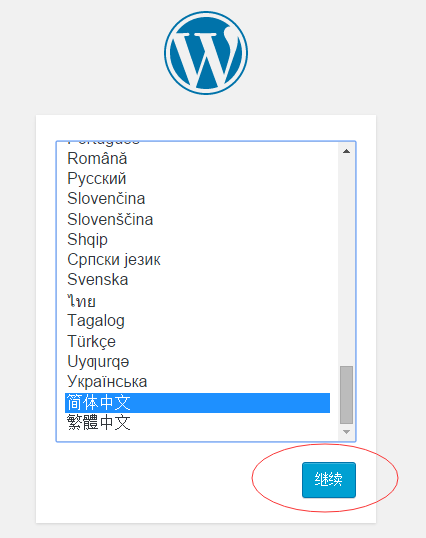
Task: Click the 继续 continue button
Action: point(329,480)
